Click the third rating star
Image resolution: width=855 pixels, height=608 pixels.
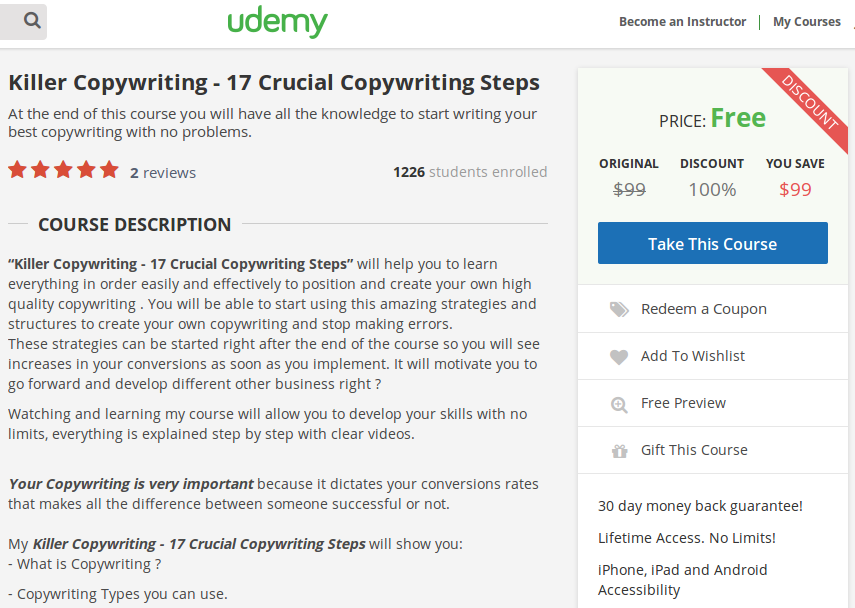(x=63, y=170)
